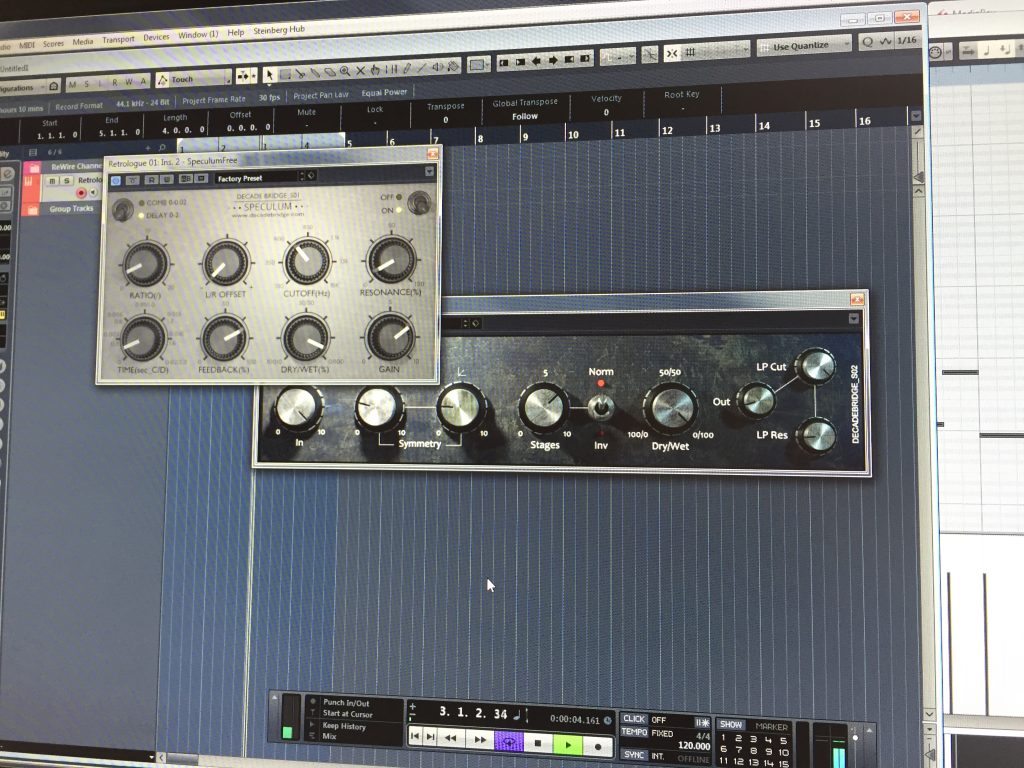This screenshot has width=1024, height=768.
Task: Open the Devices menu
Action: [x=156, y=37]
